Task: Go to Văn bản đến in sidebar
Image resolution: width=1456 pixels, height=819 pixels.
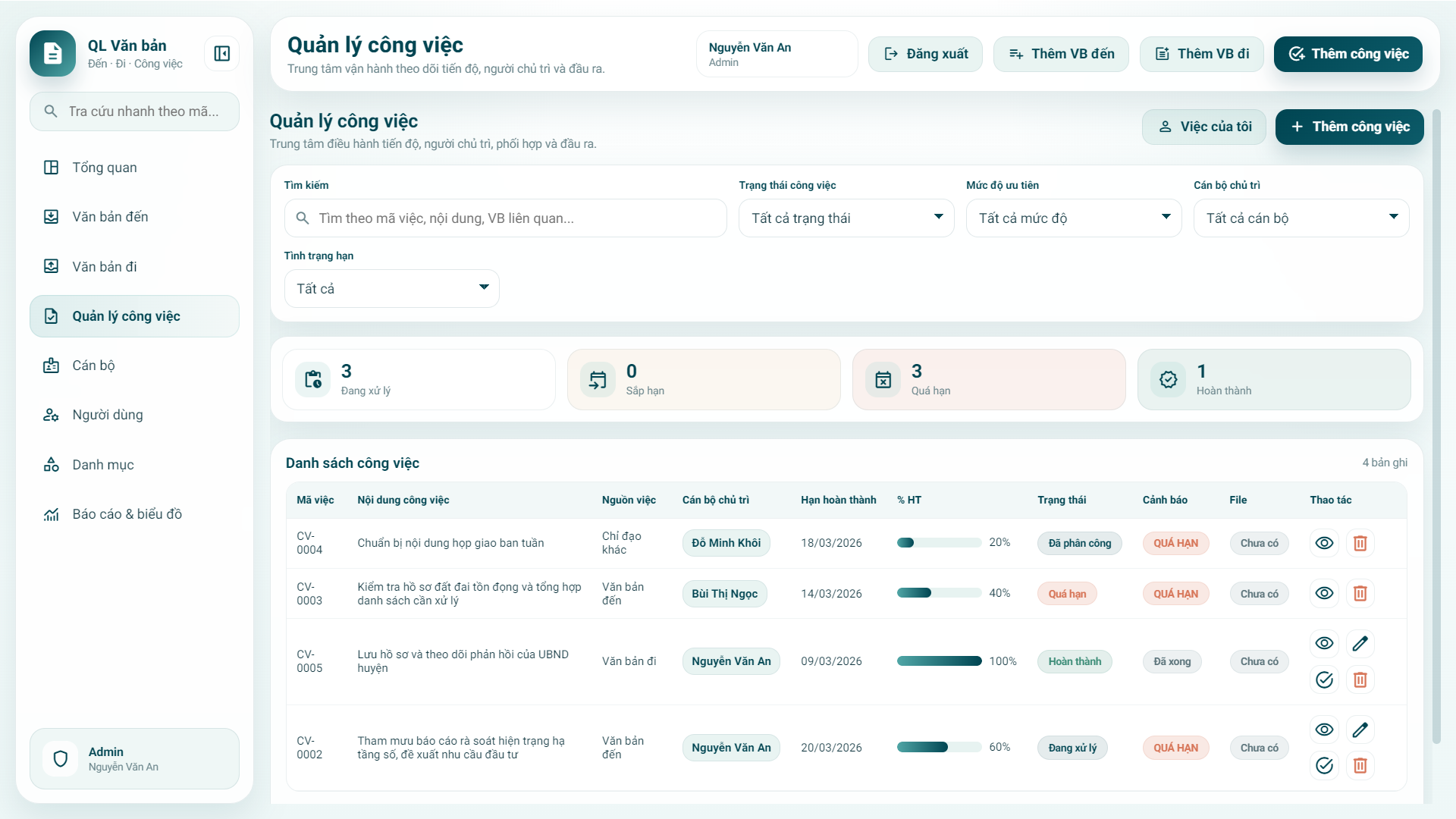Action: 110,217
